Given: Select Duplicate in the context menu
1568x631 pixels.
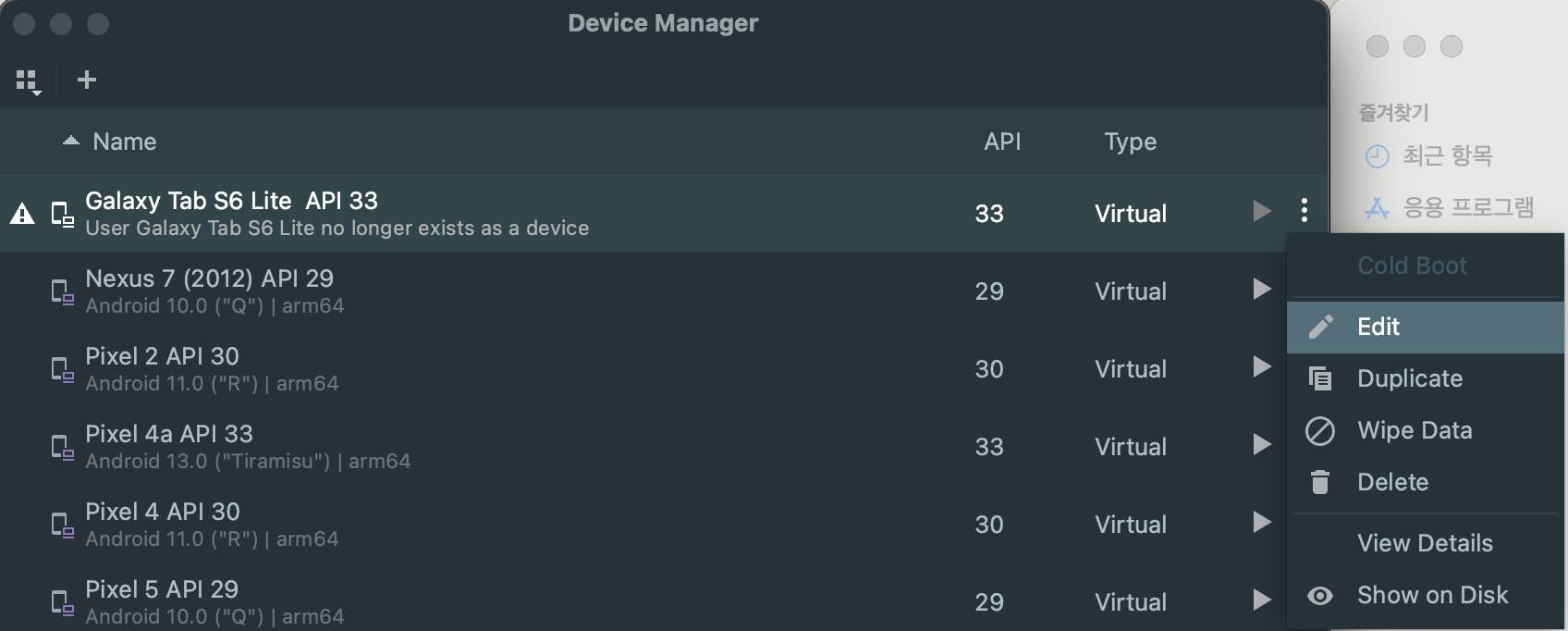Looking at the screenshot, I should pyautogui.click(x=1409, y=378).
